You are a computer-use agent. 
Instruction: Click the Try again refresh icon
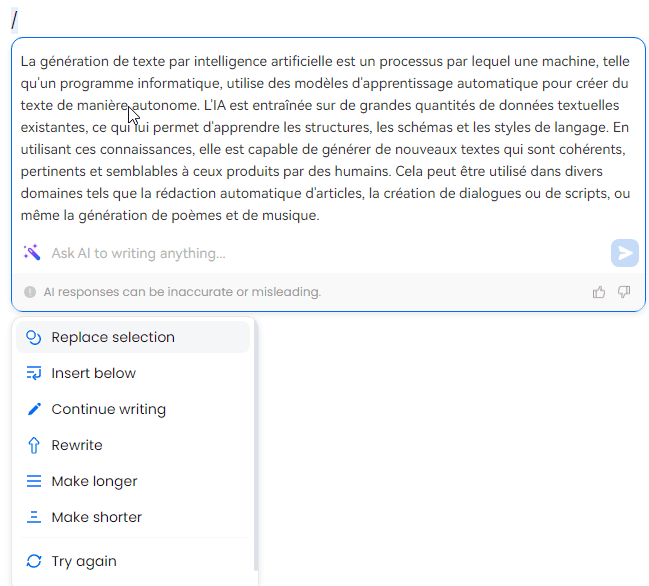pyautogui.click(x=34, y=561)
